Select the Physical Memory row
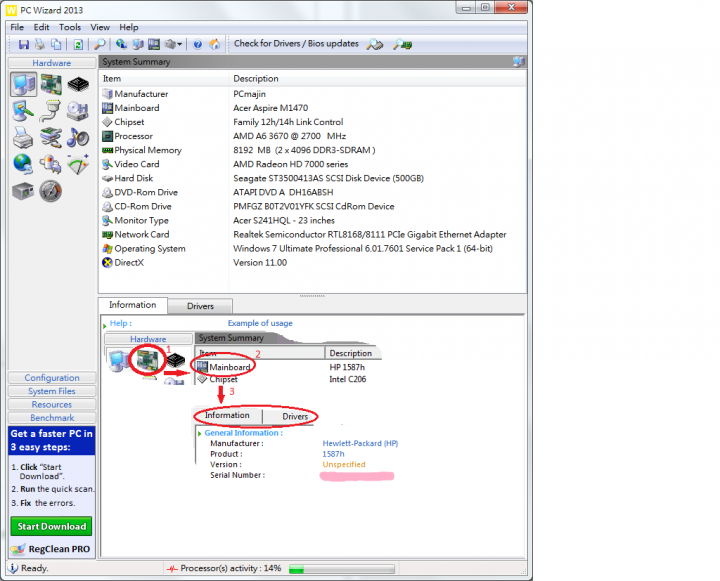This screenshot has width=720, height=581. pos(313,150)
